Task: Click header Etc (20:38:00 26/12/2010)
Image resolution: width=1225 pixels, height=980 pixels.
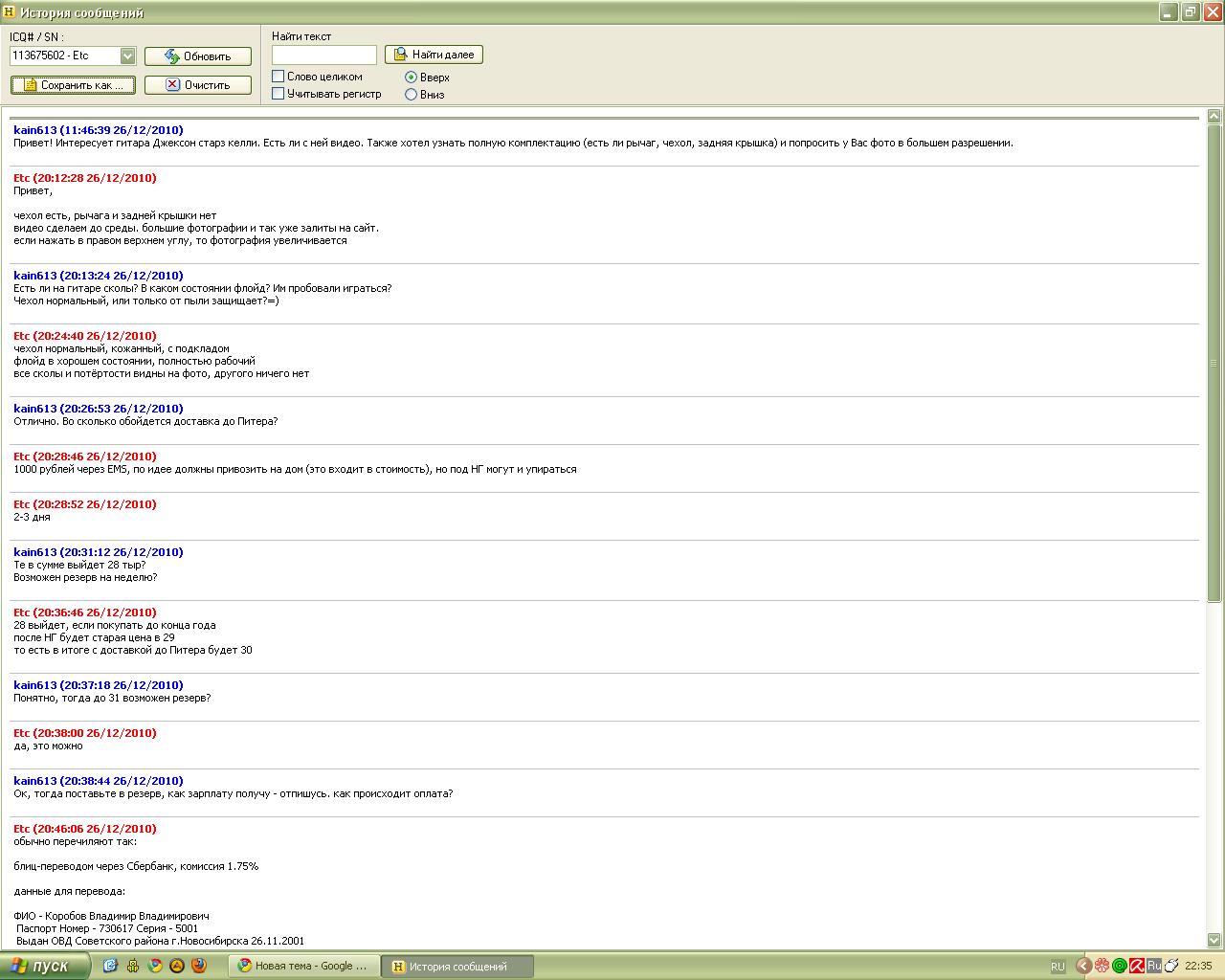Action: pos(85,733)
